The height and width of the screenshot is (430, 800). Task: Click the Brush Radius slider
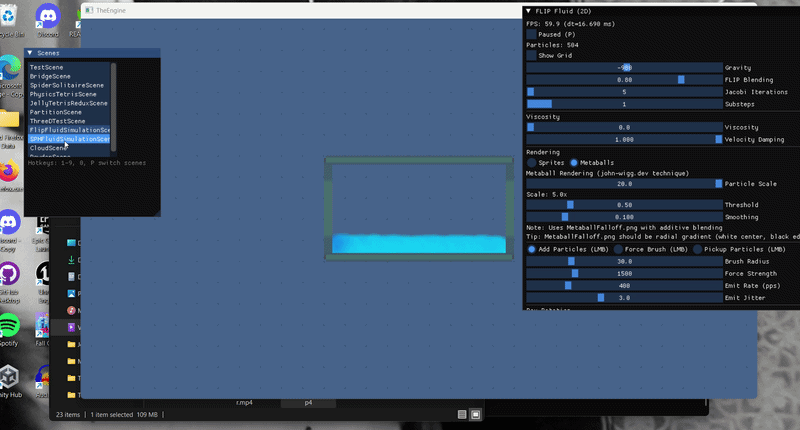coord(624,261)
